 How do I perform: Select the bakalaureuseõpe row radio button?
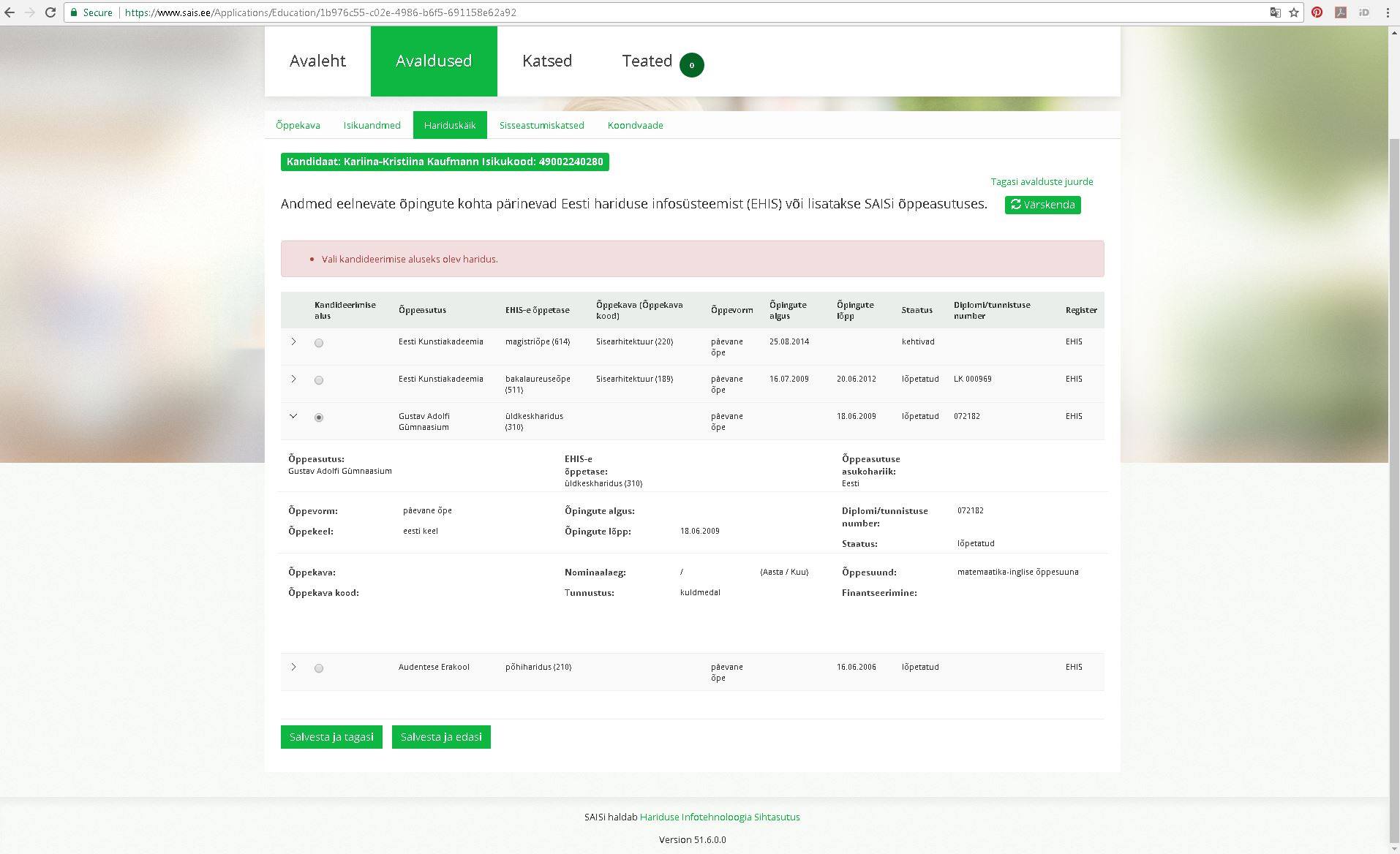click(319, 380)
